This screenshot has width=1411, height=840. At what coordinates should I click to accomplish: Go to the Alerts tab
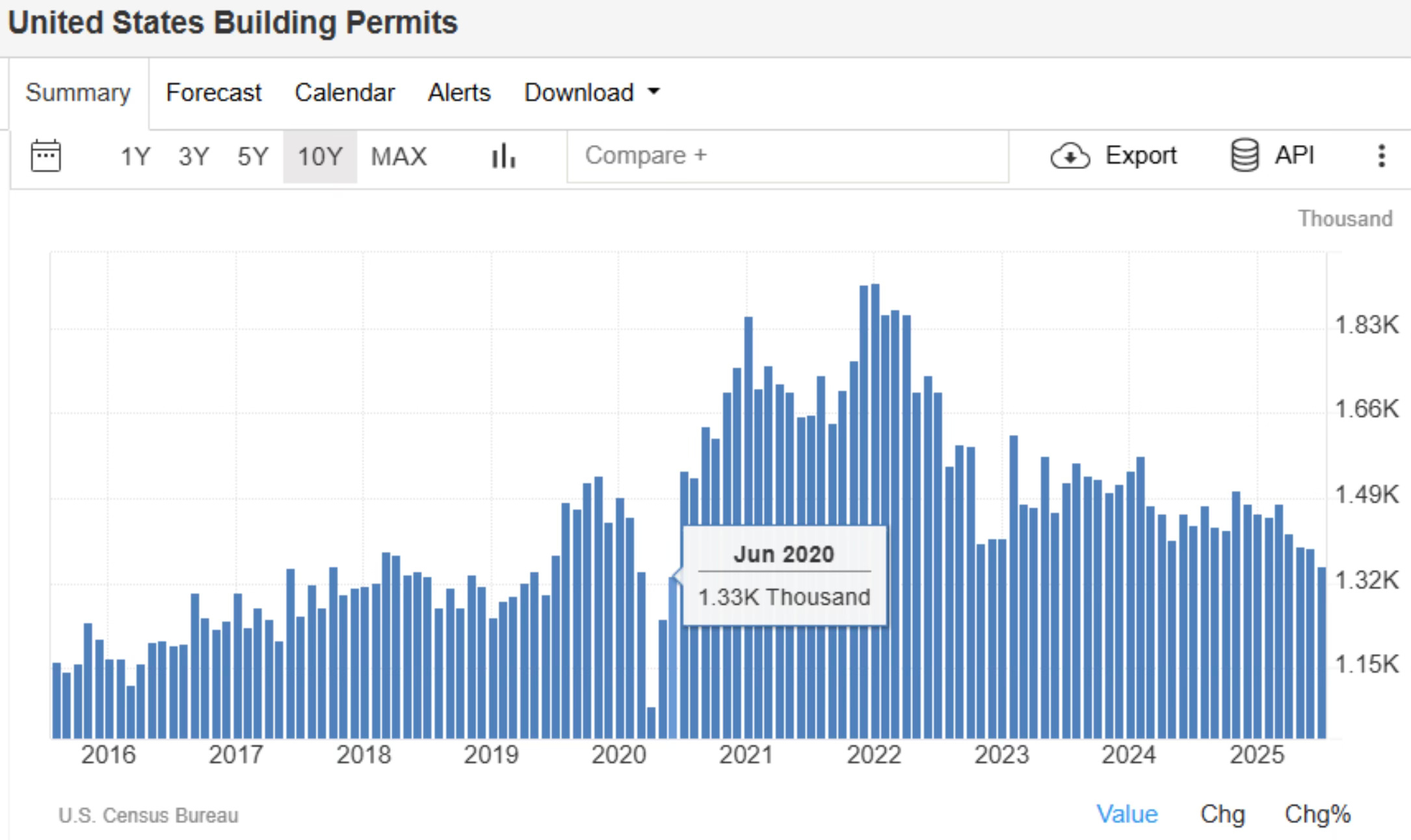point(459,92)
